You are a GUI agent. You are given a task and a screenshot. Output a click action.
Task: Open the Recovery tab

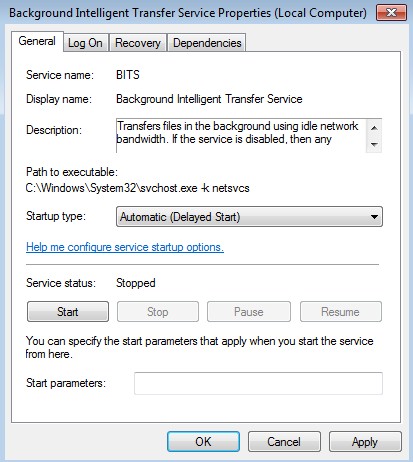pyautogui.click(x=138, y=43)
